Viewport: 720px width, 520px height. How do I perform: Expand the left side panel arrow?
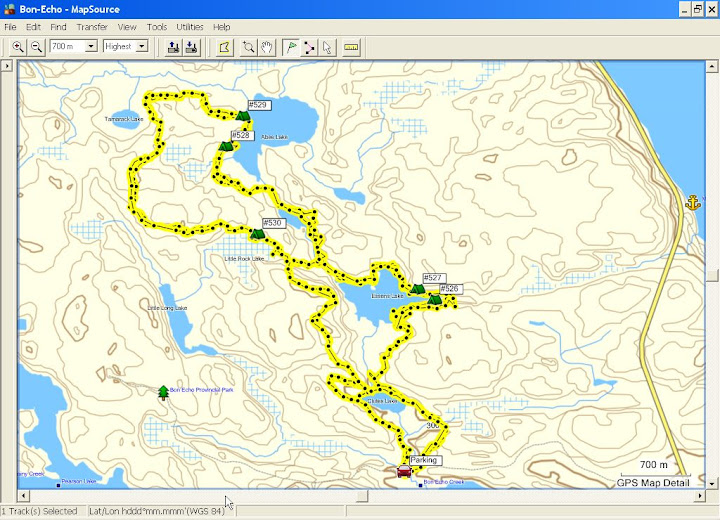(x=6, y=66)
